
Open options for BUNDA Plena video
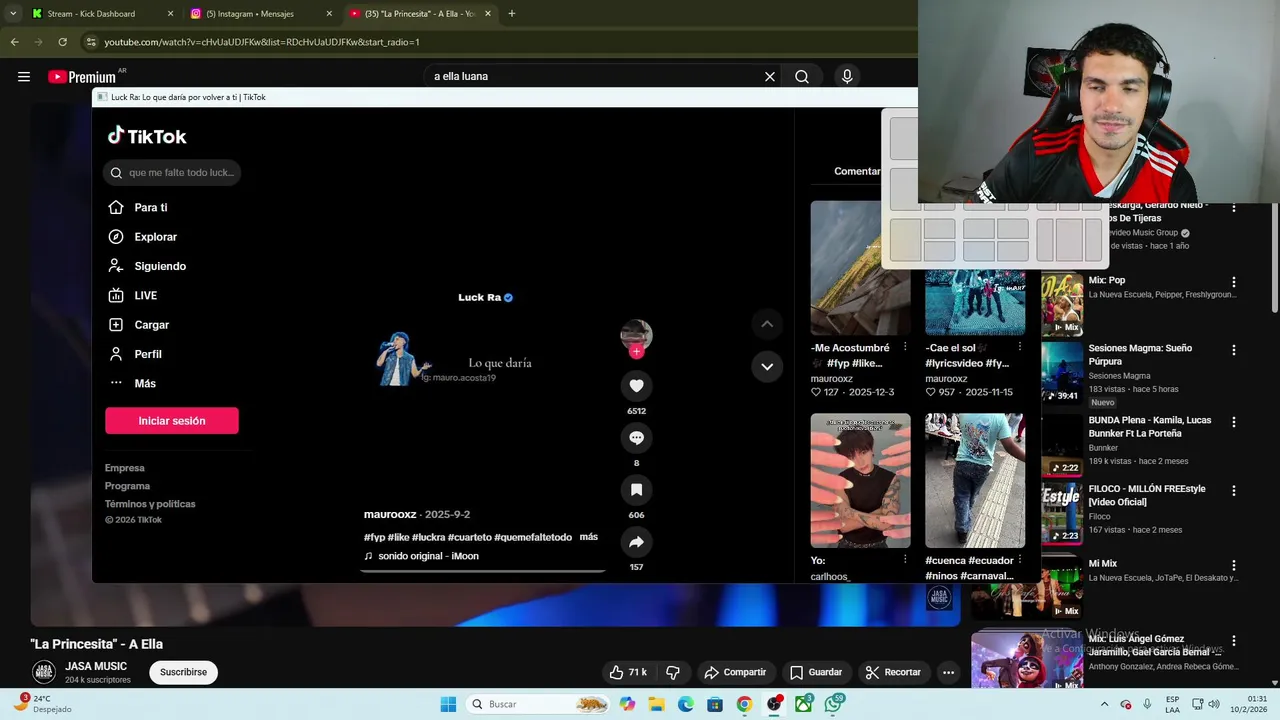tap(1233, 422)
